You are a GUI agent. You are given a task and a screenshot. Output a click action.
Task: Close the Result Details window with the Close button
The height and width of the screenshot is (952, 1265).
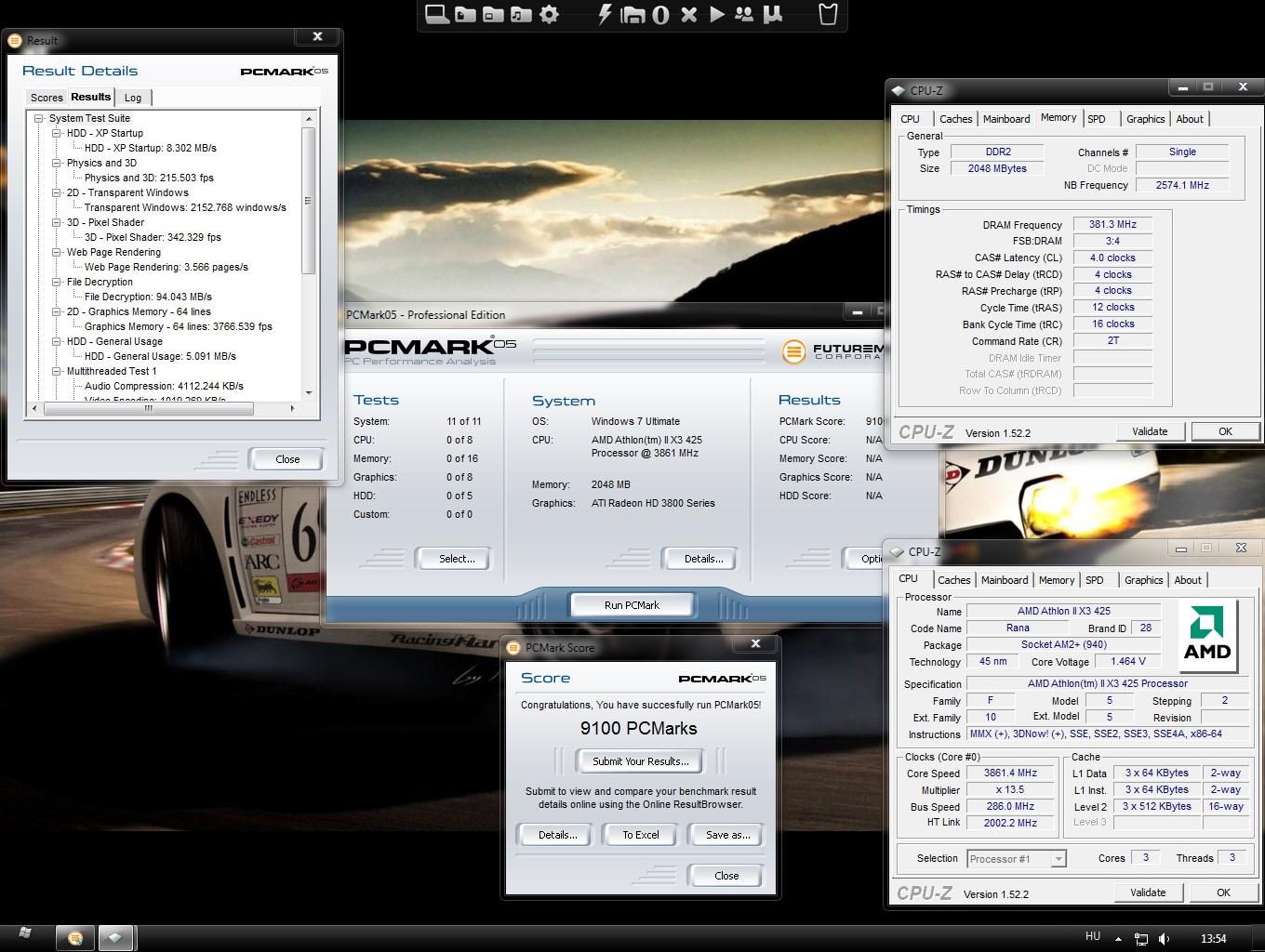tap(287, 459)
